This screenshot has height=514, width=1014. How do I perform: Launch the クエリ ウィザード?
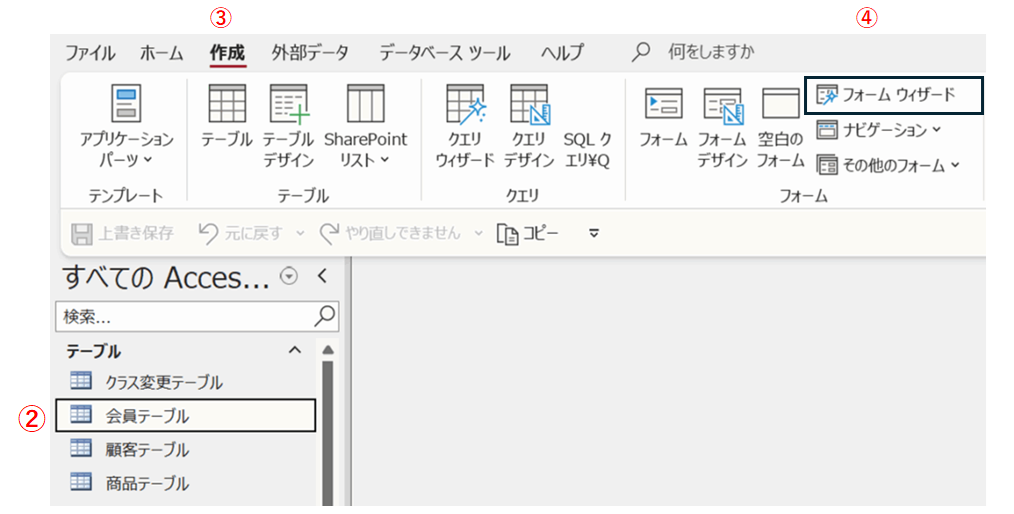465,126
